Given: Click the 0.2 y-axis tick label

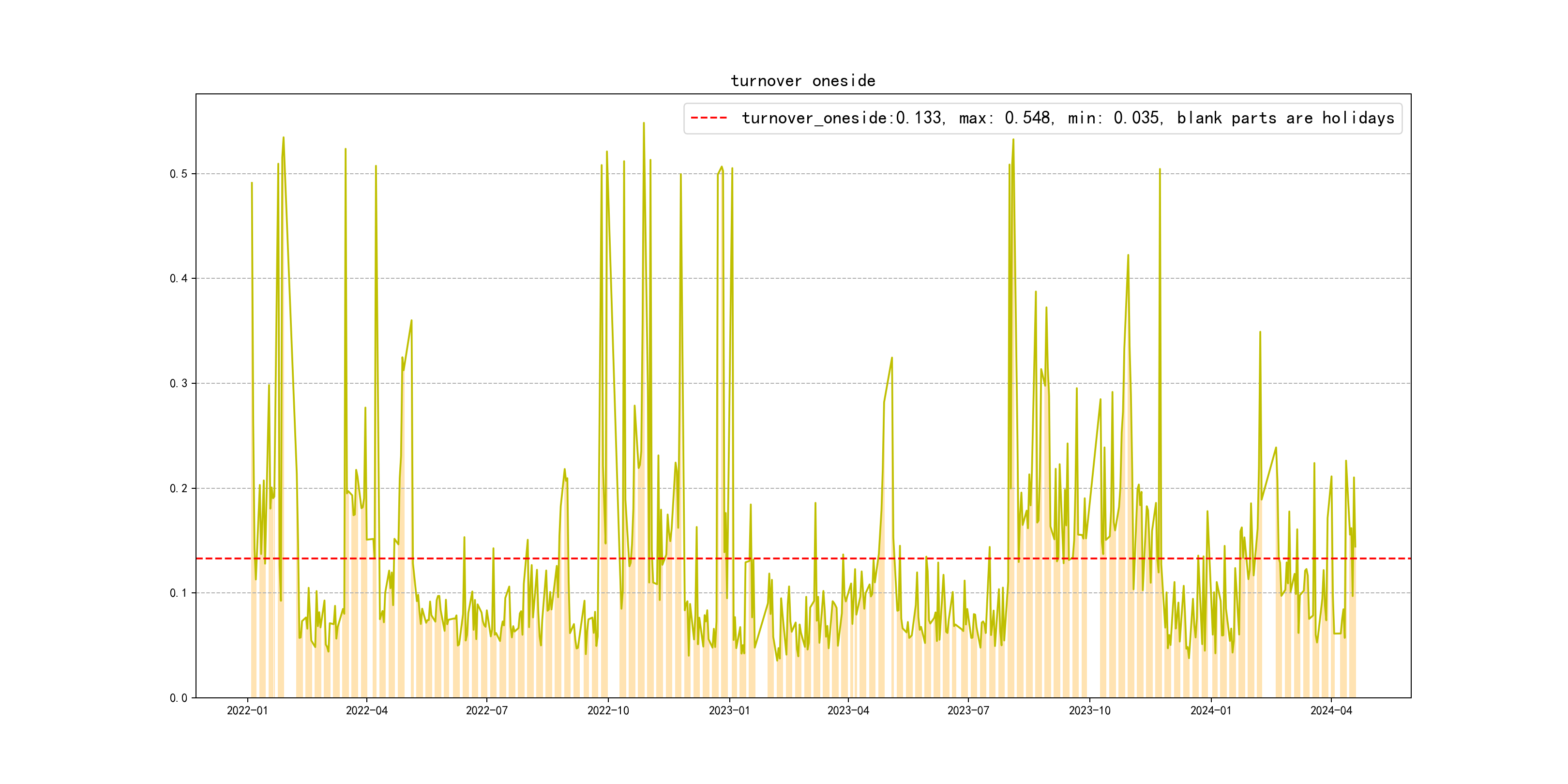Looking at the screenshot, I should [179, 488].
